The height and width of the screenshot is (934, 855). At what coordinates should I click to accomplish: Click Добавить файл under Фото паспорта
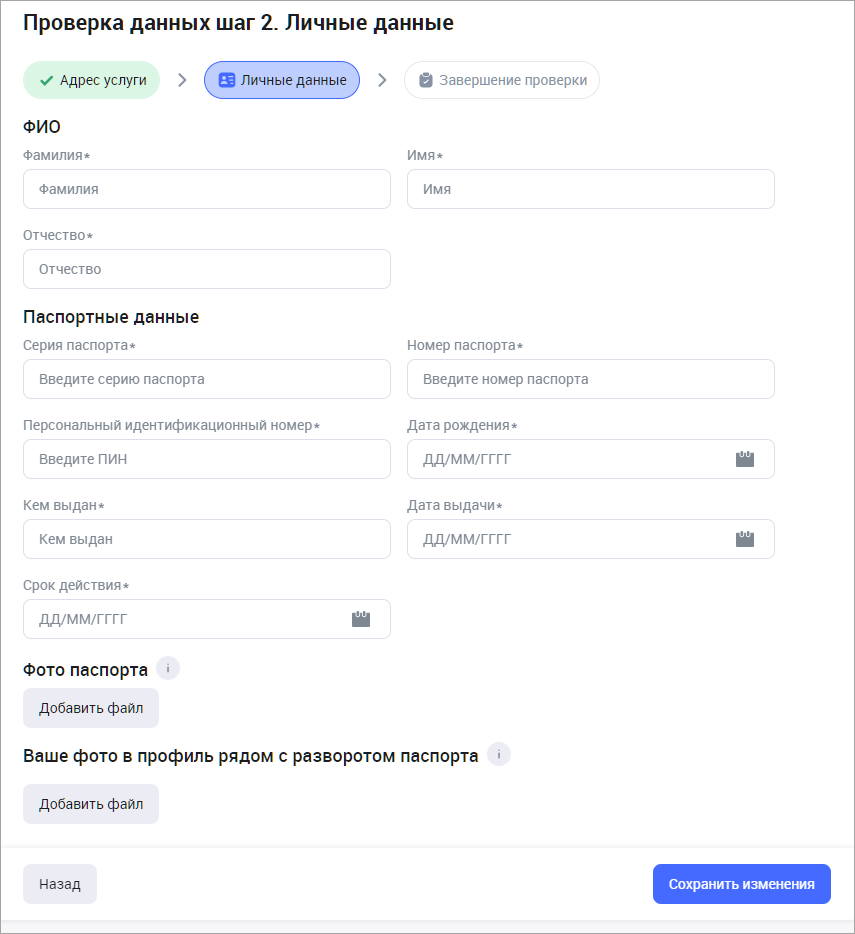91,708
